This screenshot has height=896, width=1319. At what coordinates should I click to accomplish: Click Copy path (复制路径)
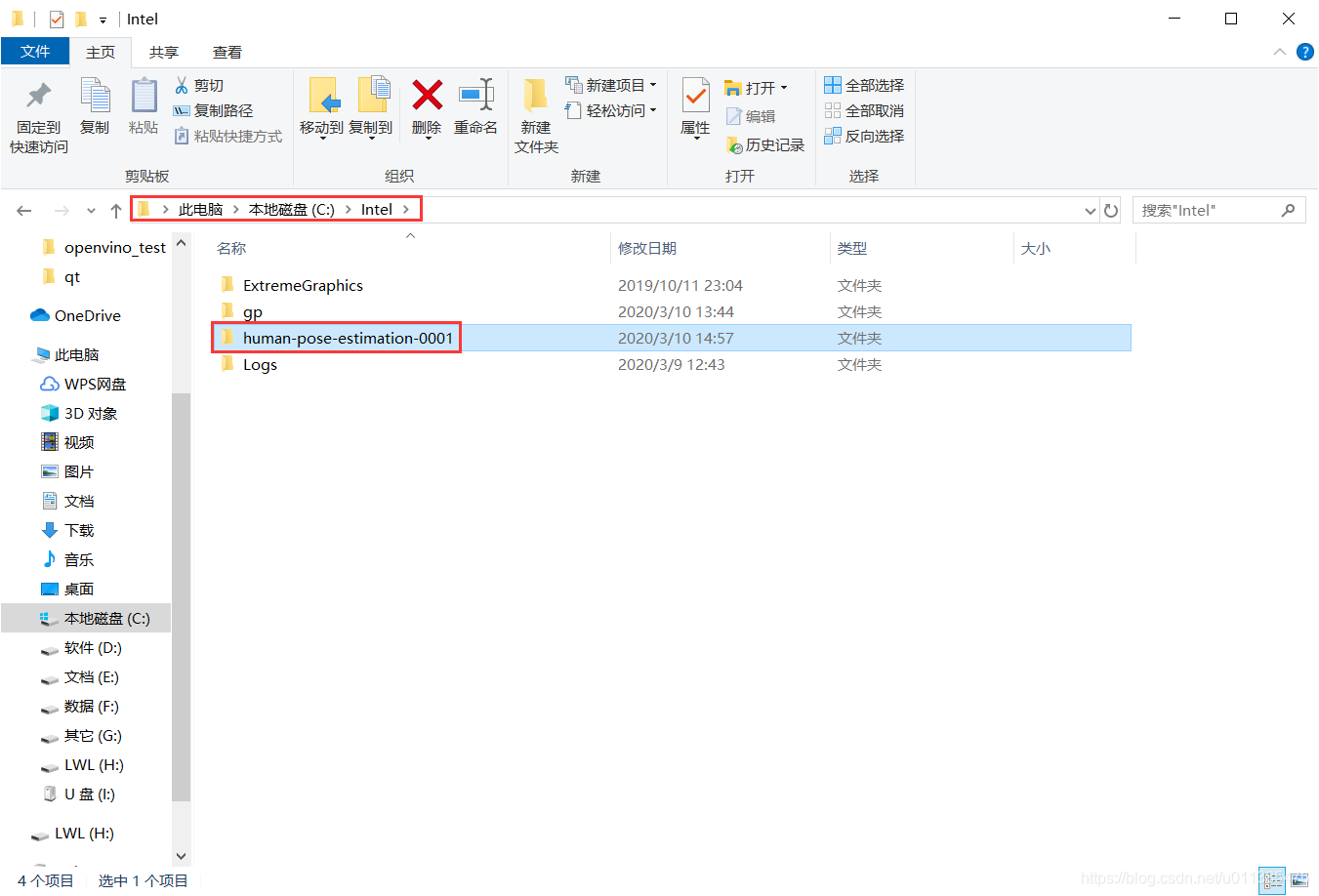tap(213, 111)
